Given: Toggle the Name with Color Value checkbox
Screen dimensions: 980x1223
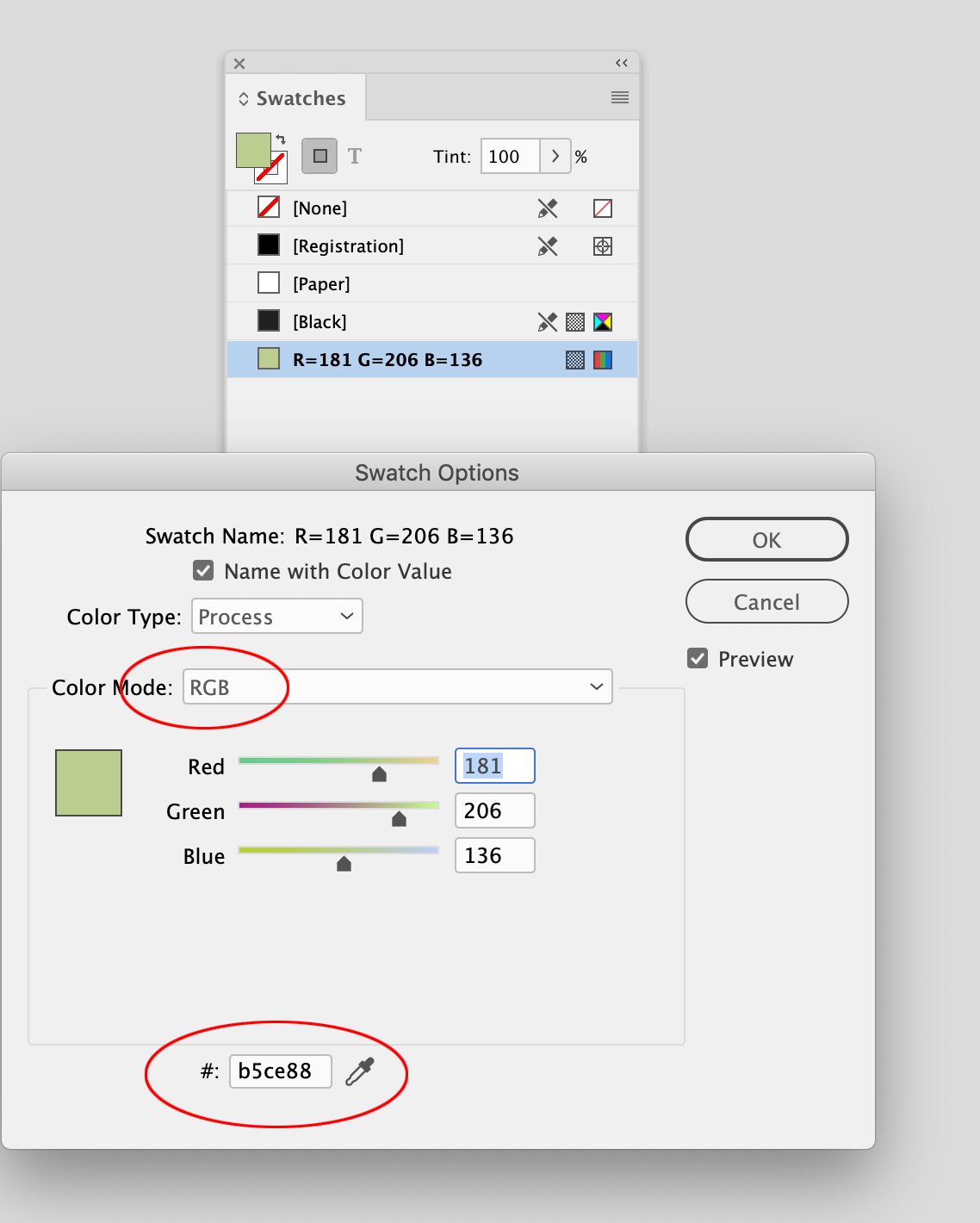Looking at the screenshot, I should (x=202, y=570).
